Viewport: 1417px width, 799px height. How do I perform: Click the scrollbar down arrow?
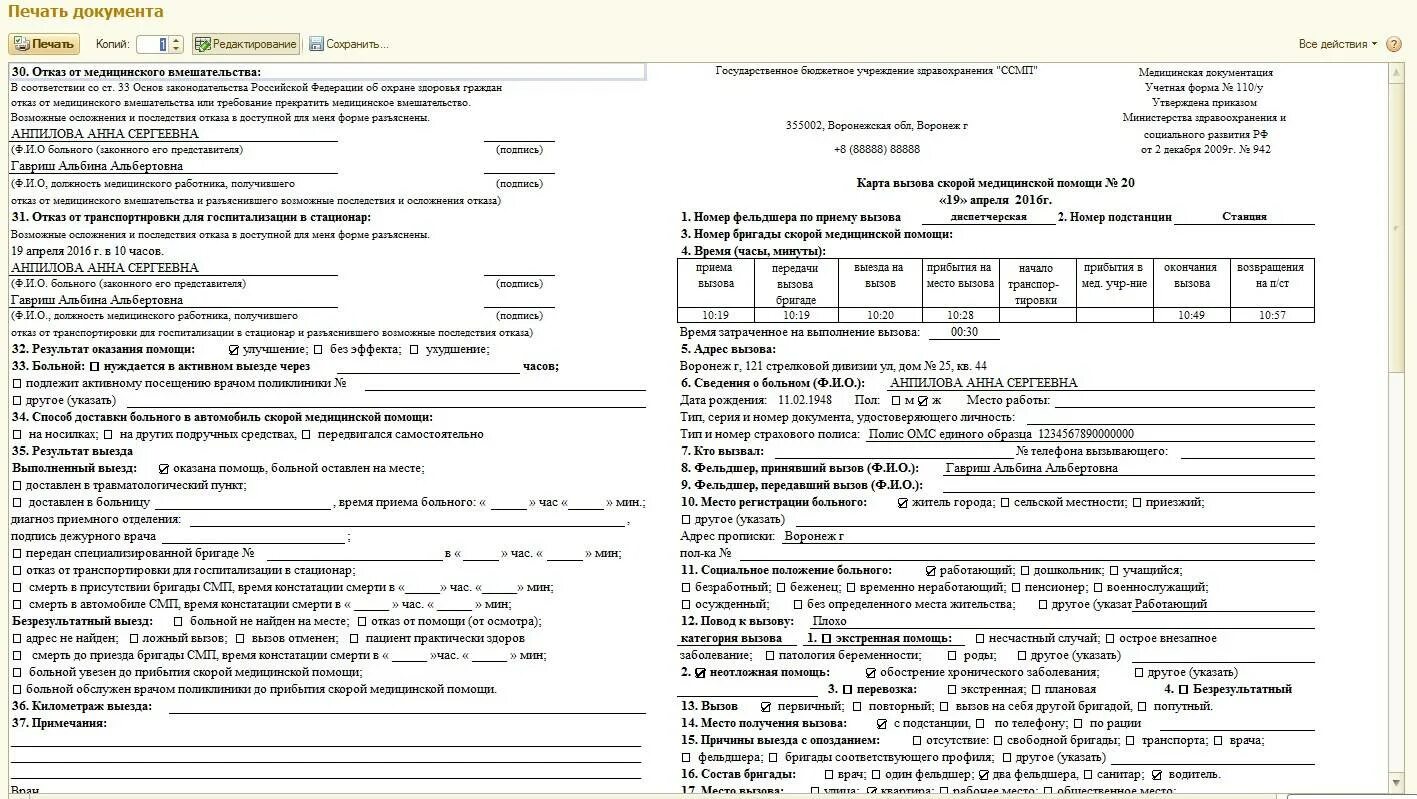click(x=1398, y=781)
